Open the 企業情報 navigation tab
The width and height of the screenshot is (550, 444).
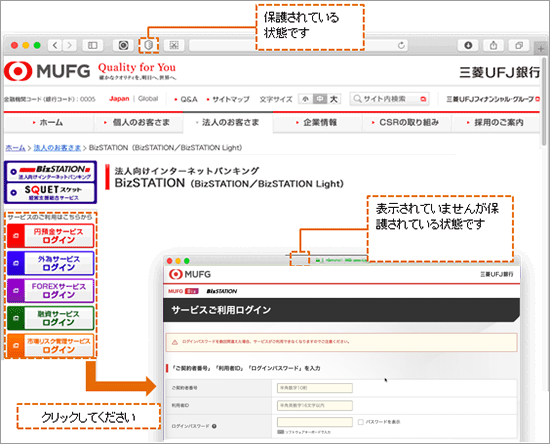pos(317,122)
